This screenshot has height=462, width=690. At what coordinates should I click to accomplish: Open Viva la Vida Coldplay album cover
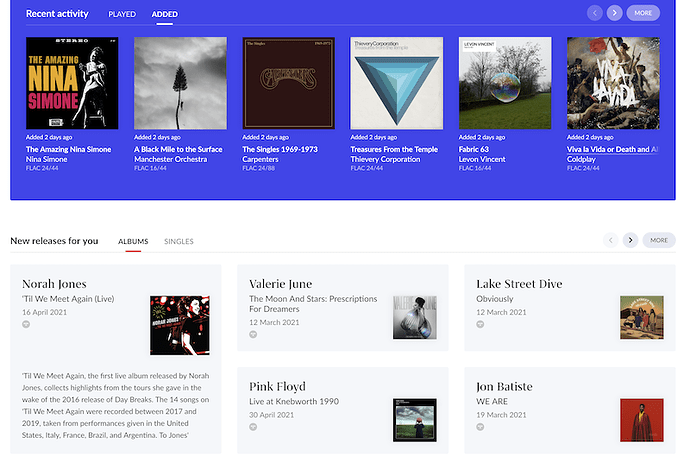pyautogui.click(x=613, y=83)
